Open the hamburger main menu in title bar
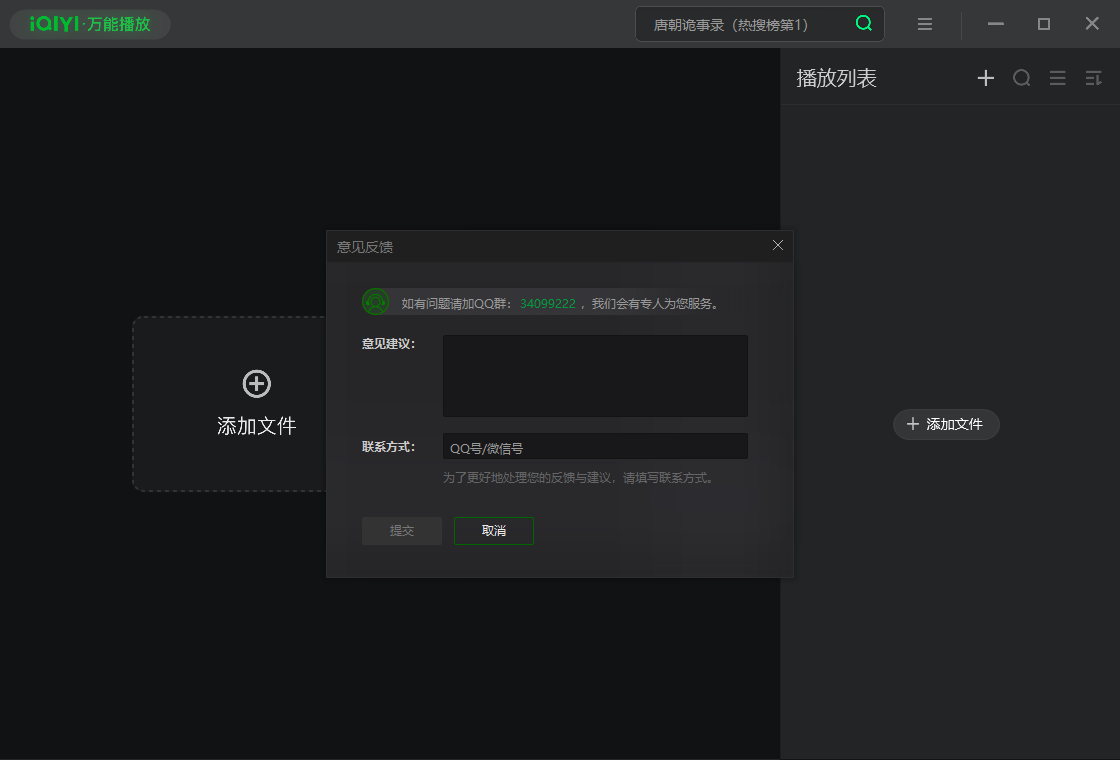Screen dimensions: 1120x760 click(x=924, y=24)
